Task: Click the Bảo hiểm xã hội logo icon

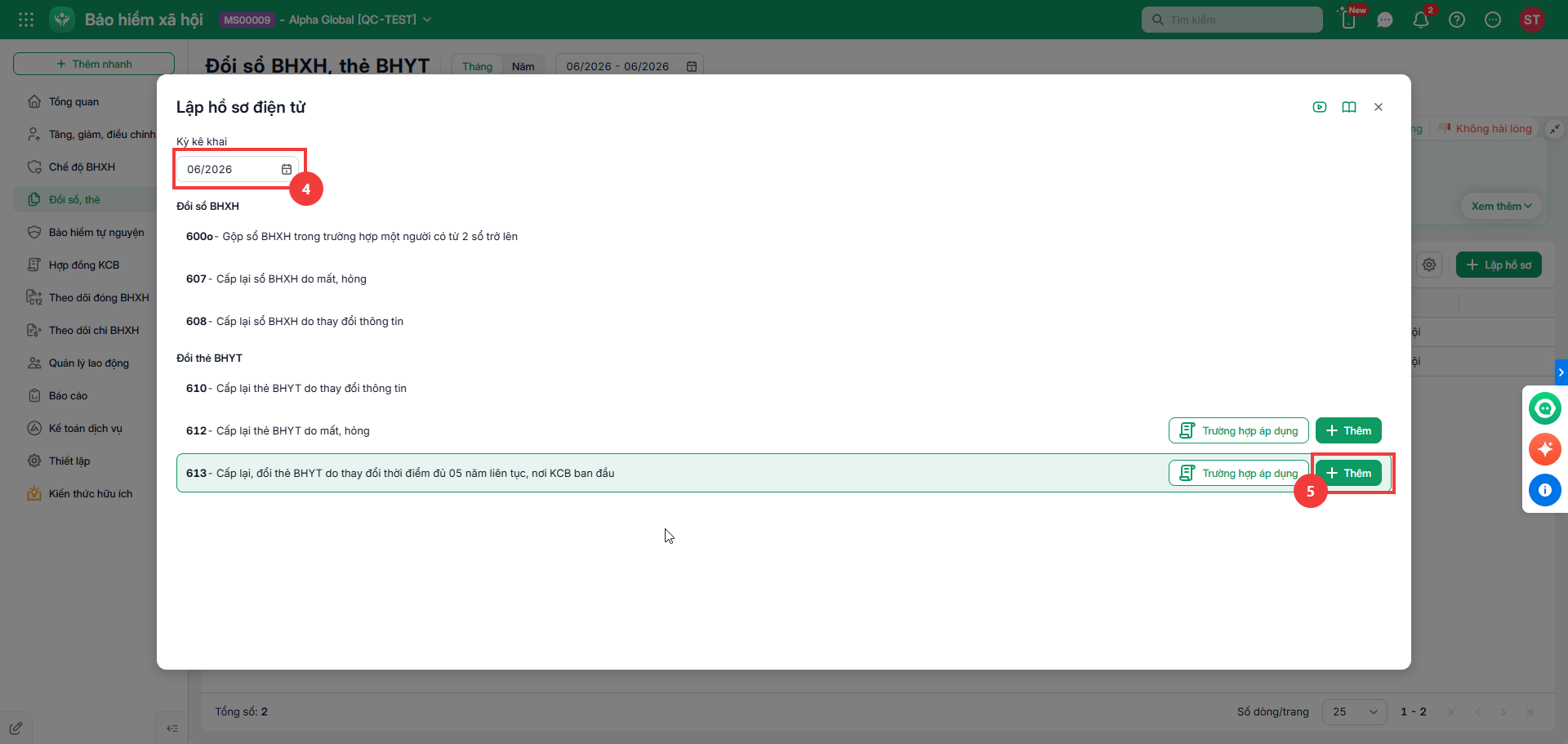Action: [62, 20]
